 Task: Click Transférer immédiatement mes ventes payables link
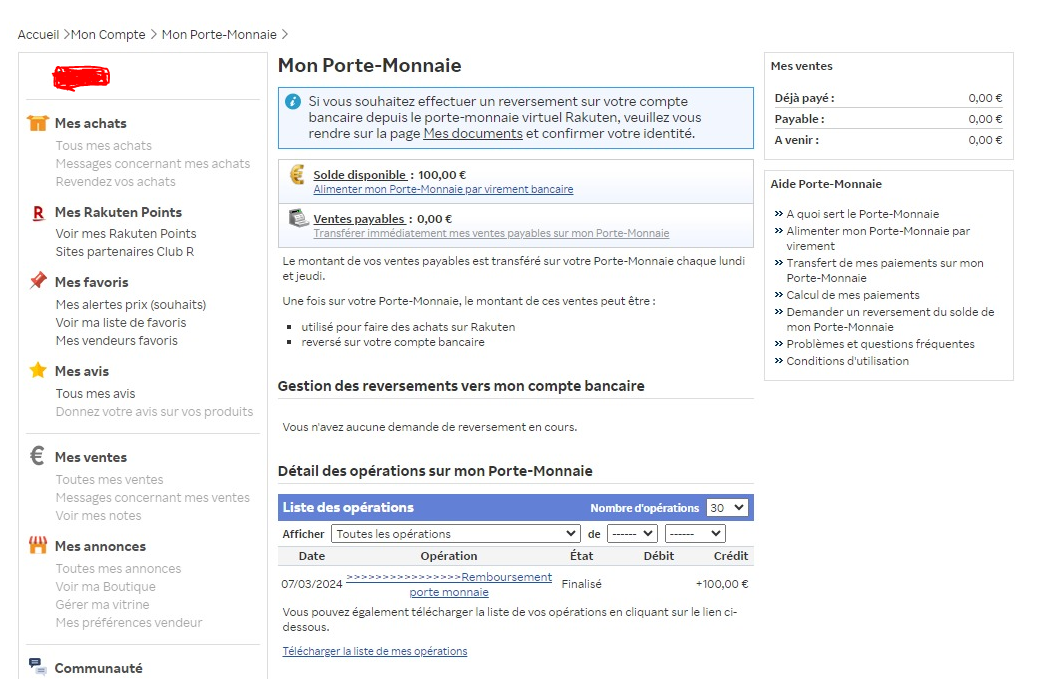[x=491, y=233]
